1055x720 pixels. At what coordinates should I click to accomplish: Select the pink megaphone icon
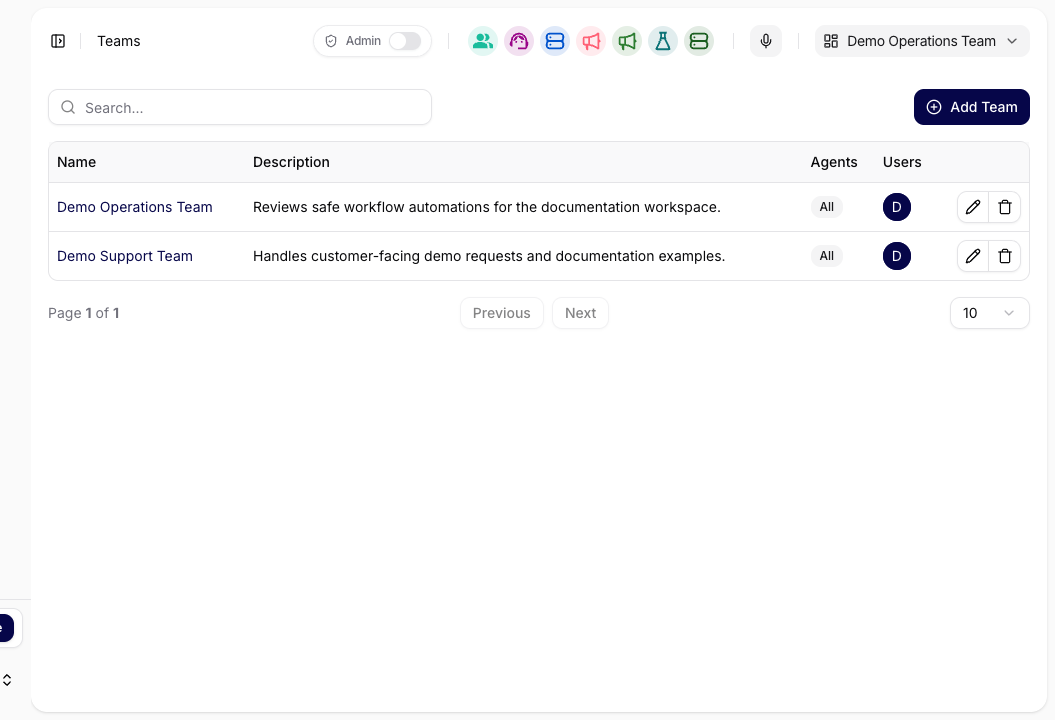(591, 41)
